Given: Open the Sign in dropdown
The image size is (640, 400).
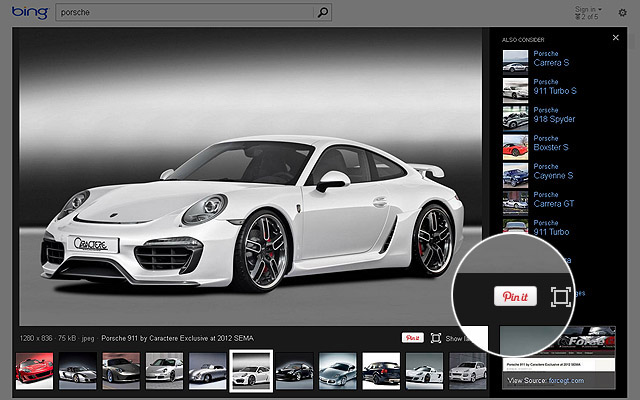Looking at the screenshot, I should click(588, 9).
